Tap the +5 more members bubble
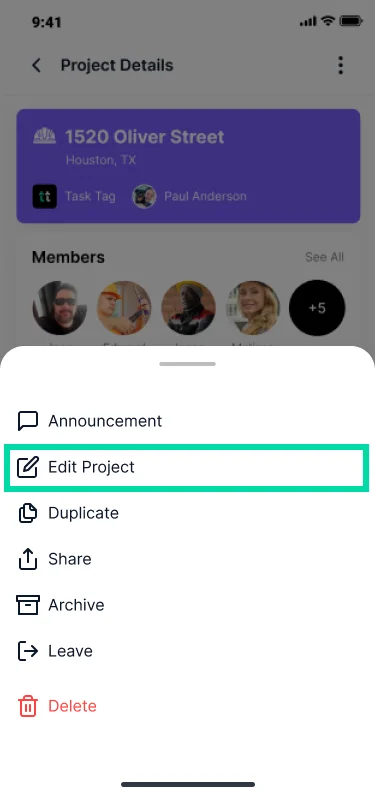This screenshot has width=375, height=812. [x=316, y=308]
